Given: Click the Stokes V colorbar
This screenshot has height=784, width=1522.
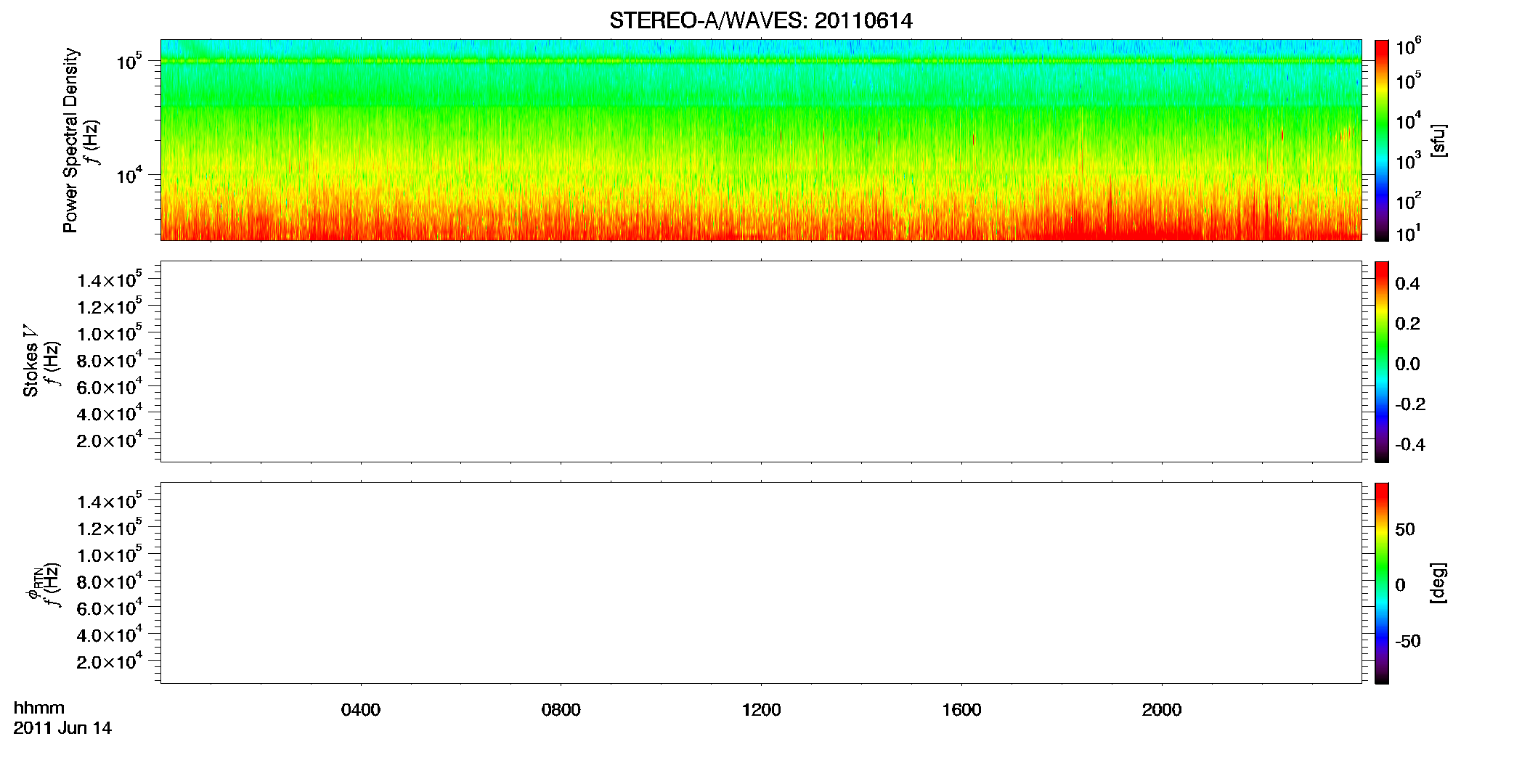Looking at the screenshot, I should click(x=1381, y=362).
